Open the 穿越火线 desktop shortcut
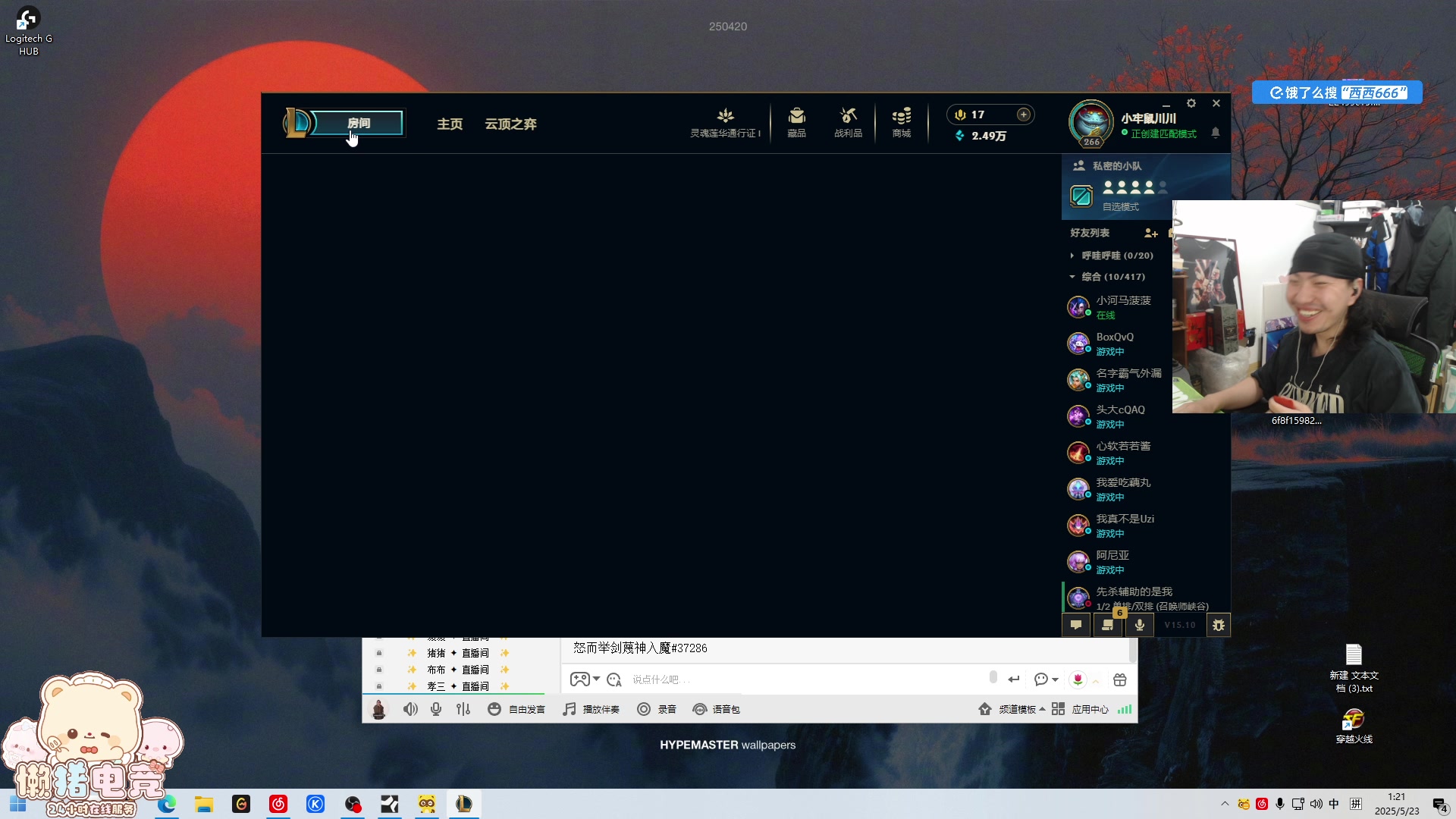The height and width of the screenshot is (819, 1456). coord(1354,726)
